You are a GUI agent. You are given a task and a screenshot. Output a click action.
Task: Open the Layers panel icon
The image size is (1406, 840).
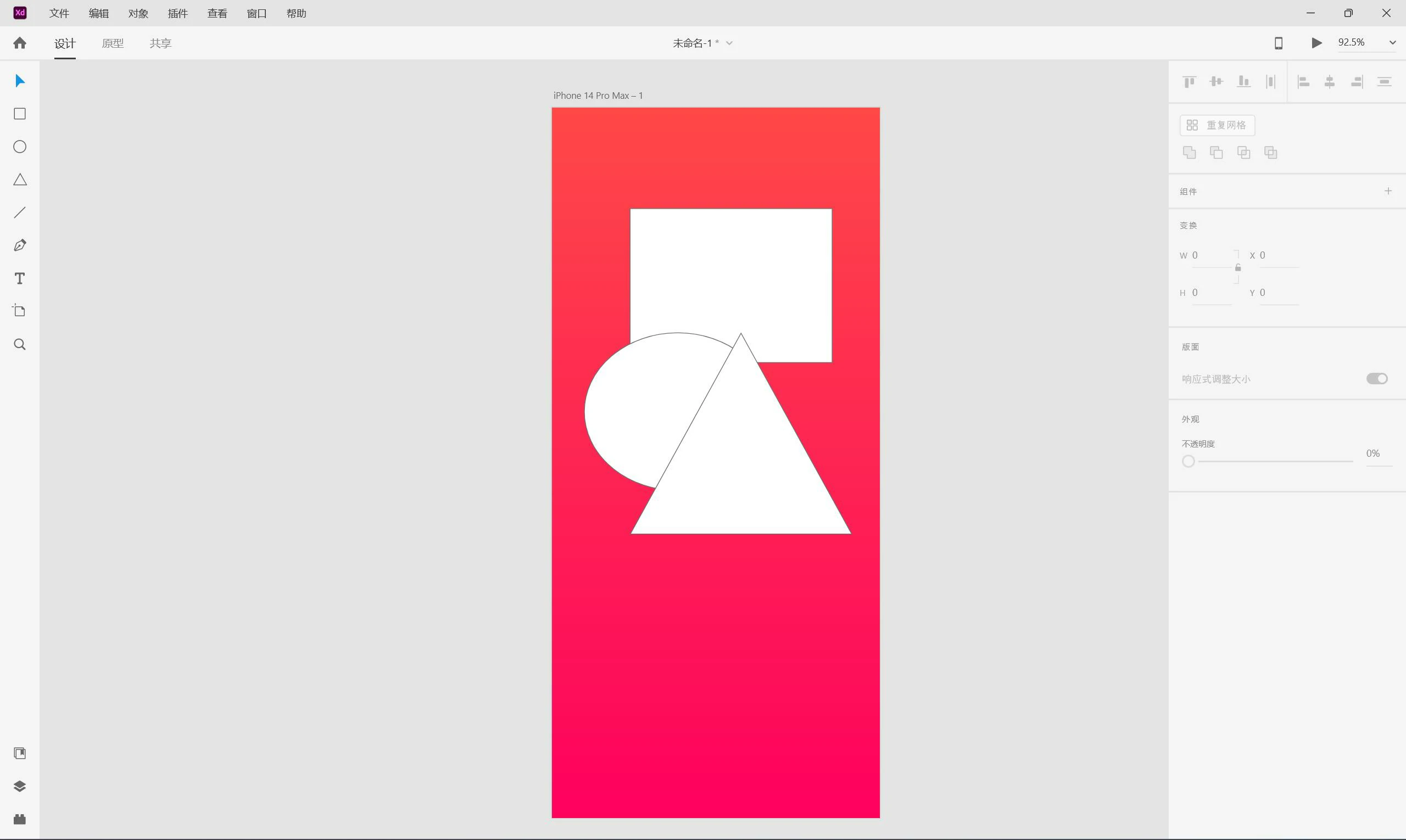[20, 786]
